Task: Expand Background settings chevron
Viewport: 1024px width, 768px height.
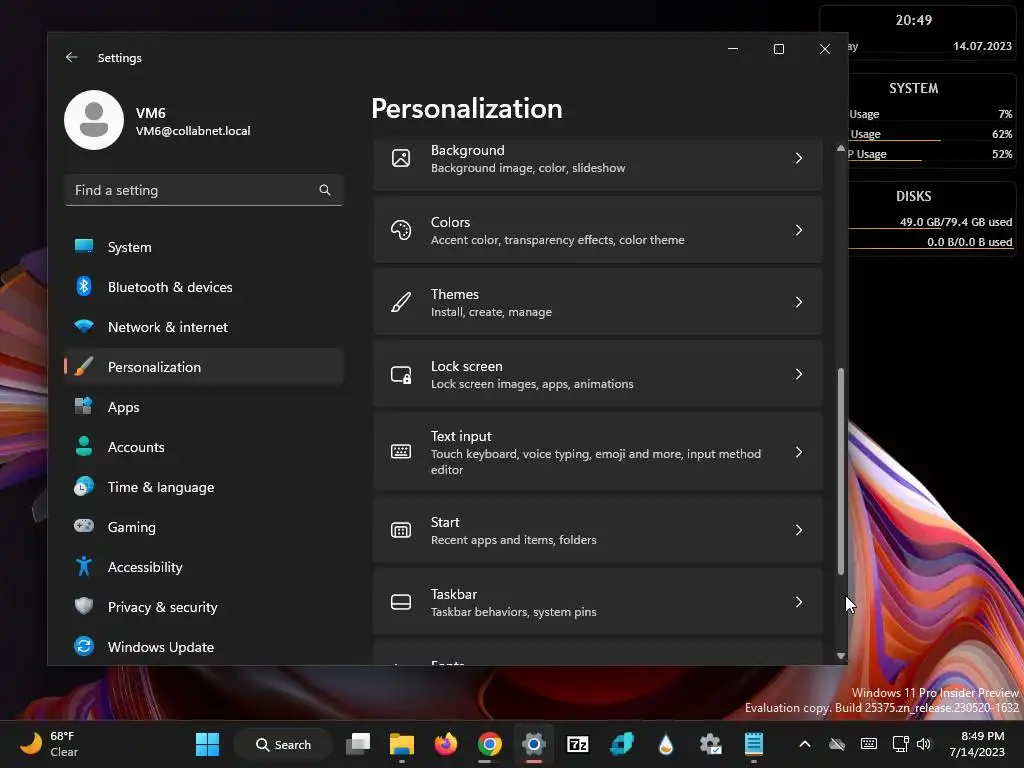Action: 799,158
